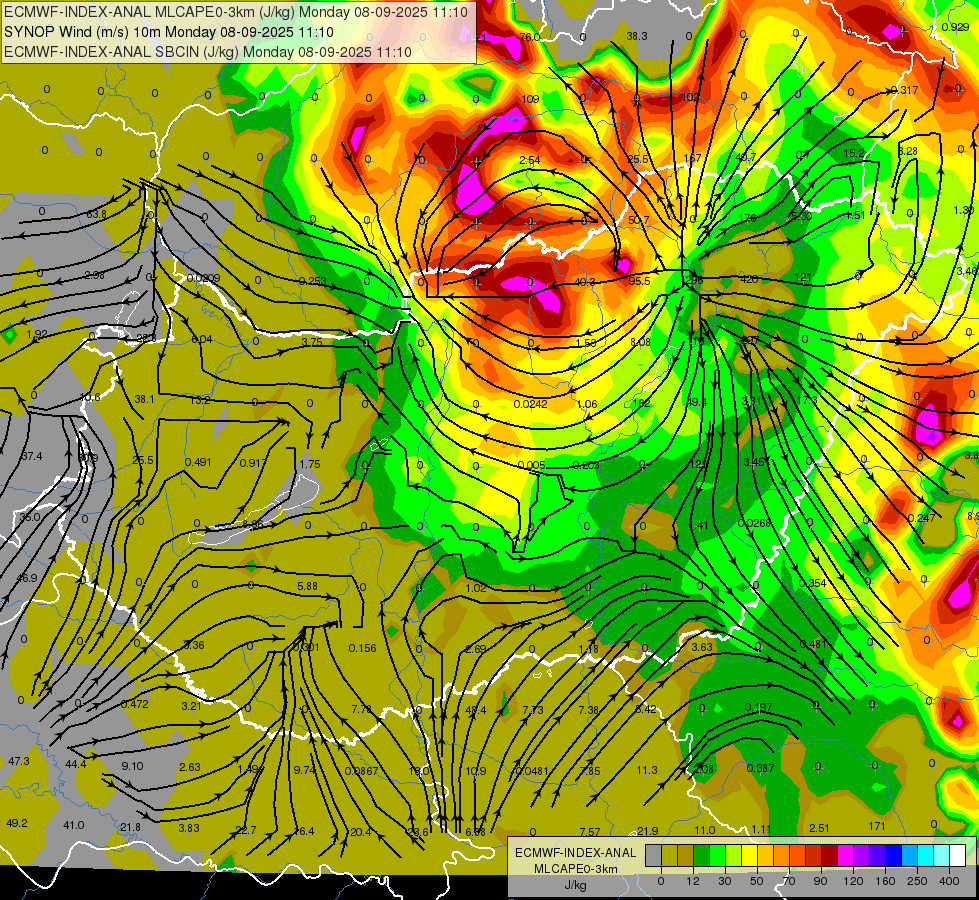Click the map value 38.3
Screen dimensions: 979x900
tap(637, 36)
